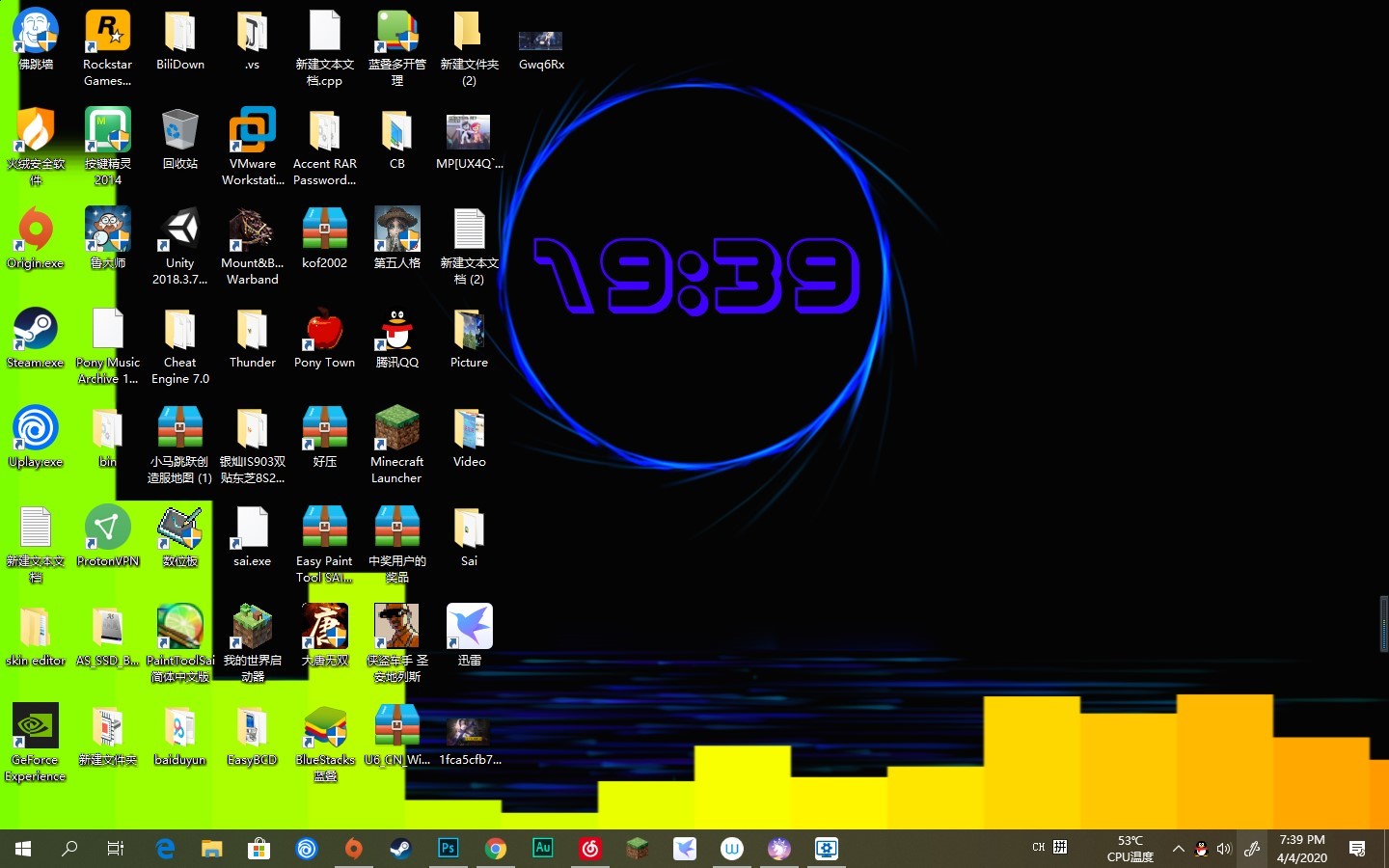This screenshot has height=868, width=1389.
Task: Open the Sai folder
Action: pos(469,537)
